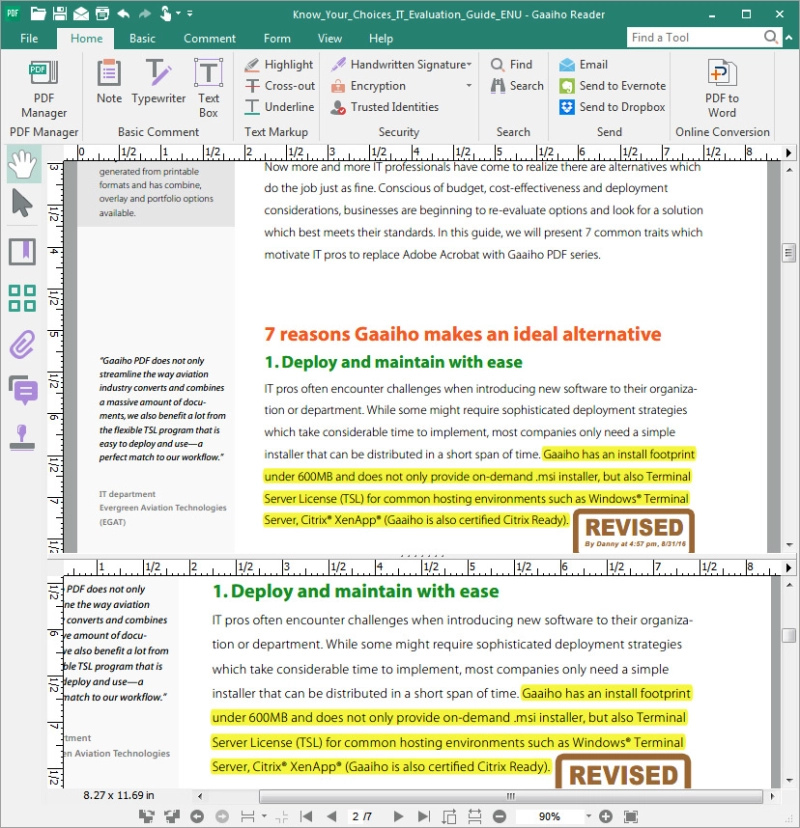This screenshot has height=828, width=800.
Task: Open the split view dropdown arrow
Action: [x=264, y=816]
